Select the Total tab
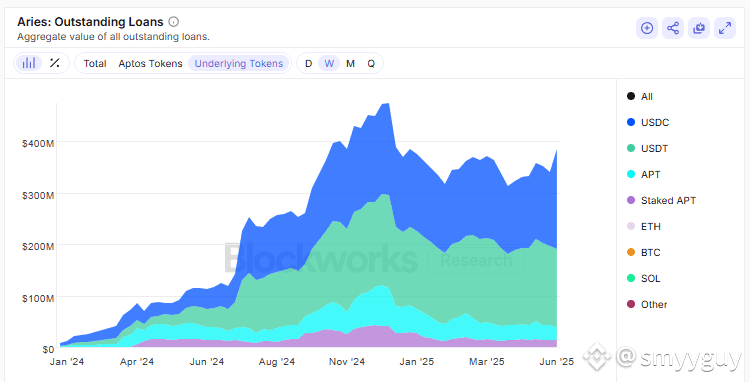Viewport: 750px width, 382px height. (95, 64)
